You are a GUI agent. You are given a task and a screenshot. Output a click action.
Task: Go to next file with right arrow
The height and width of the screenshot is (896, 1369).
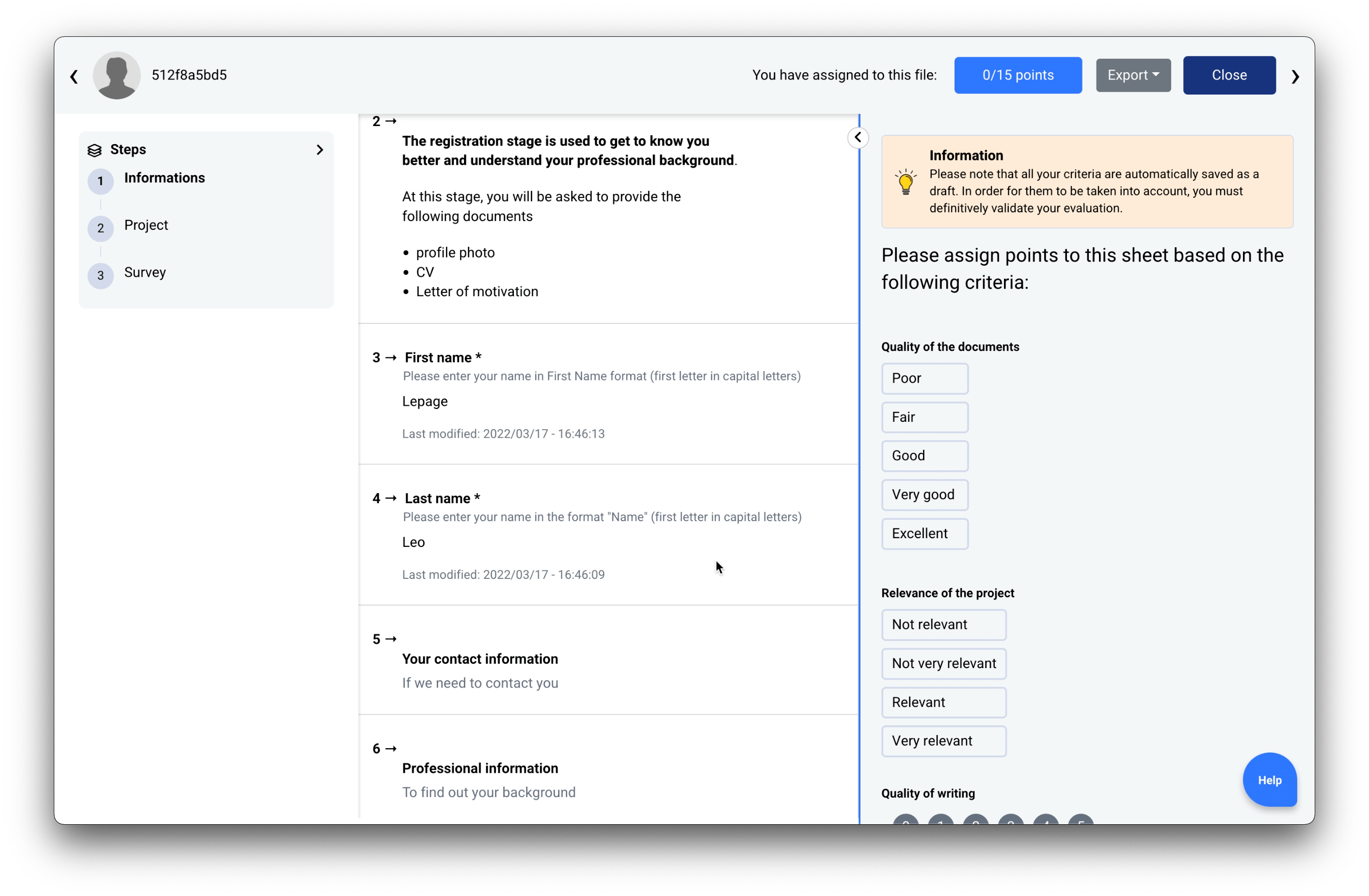point(1295,76)
